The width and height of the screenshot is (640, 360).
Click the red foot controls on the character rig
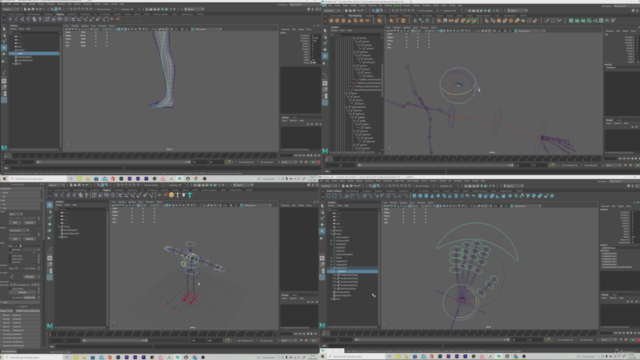(189, 298)
